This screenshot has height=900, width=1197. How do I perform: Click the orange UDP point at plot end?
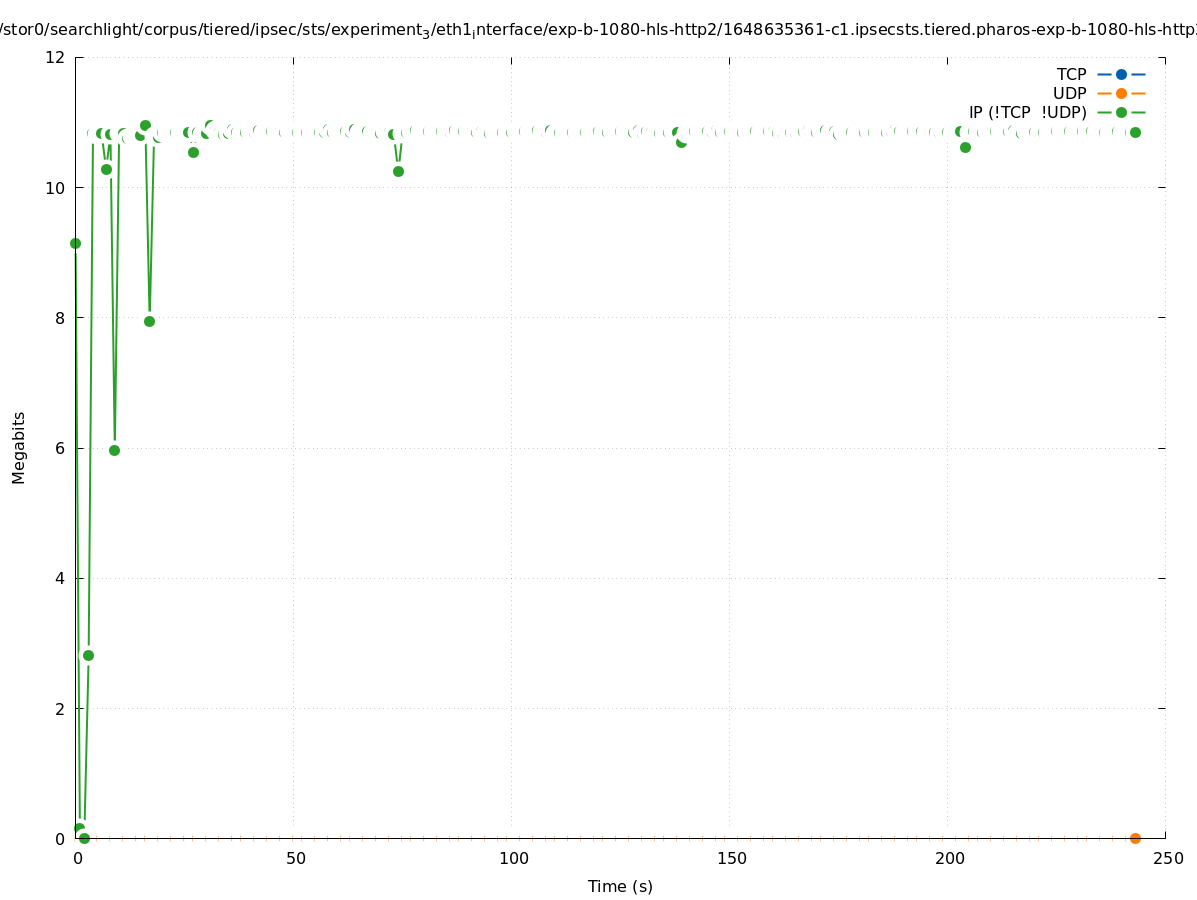click(1135, 838)
